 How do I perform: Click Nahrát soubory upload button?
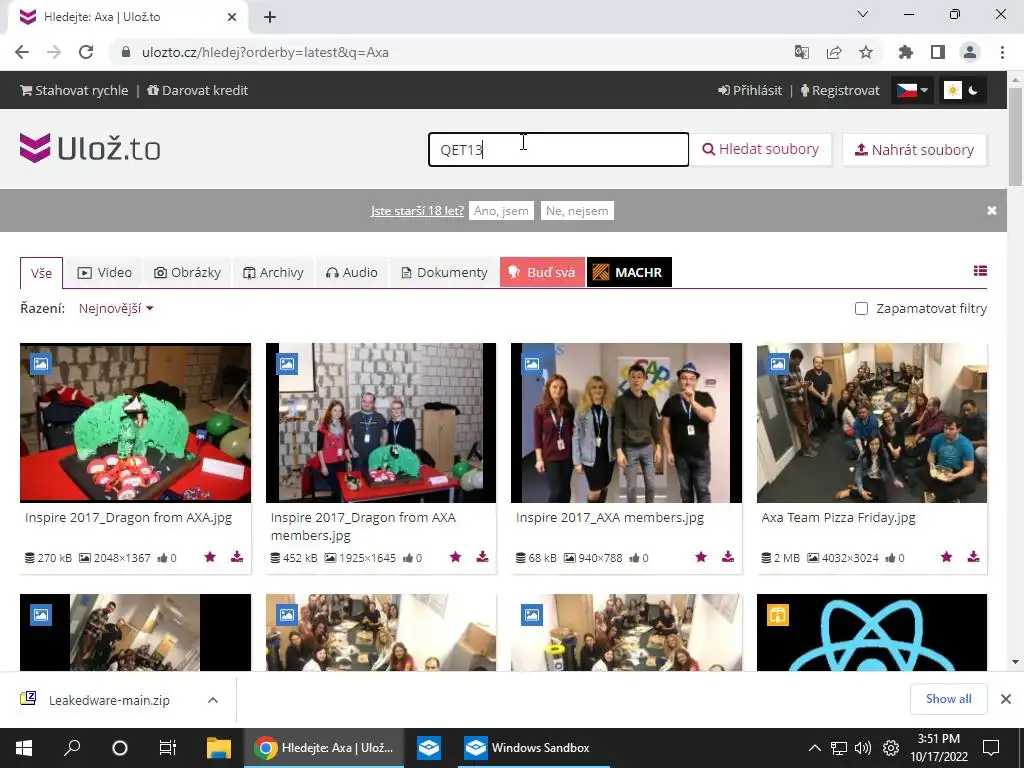914,150
